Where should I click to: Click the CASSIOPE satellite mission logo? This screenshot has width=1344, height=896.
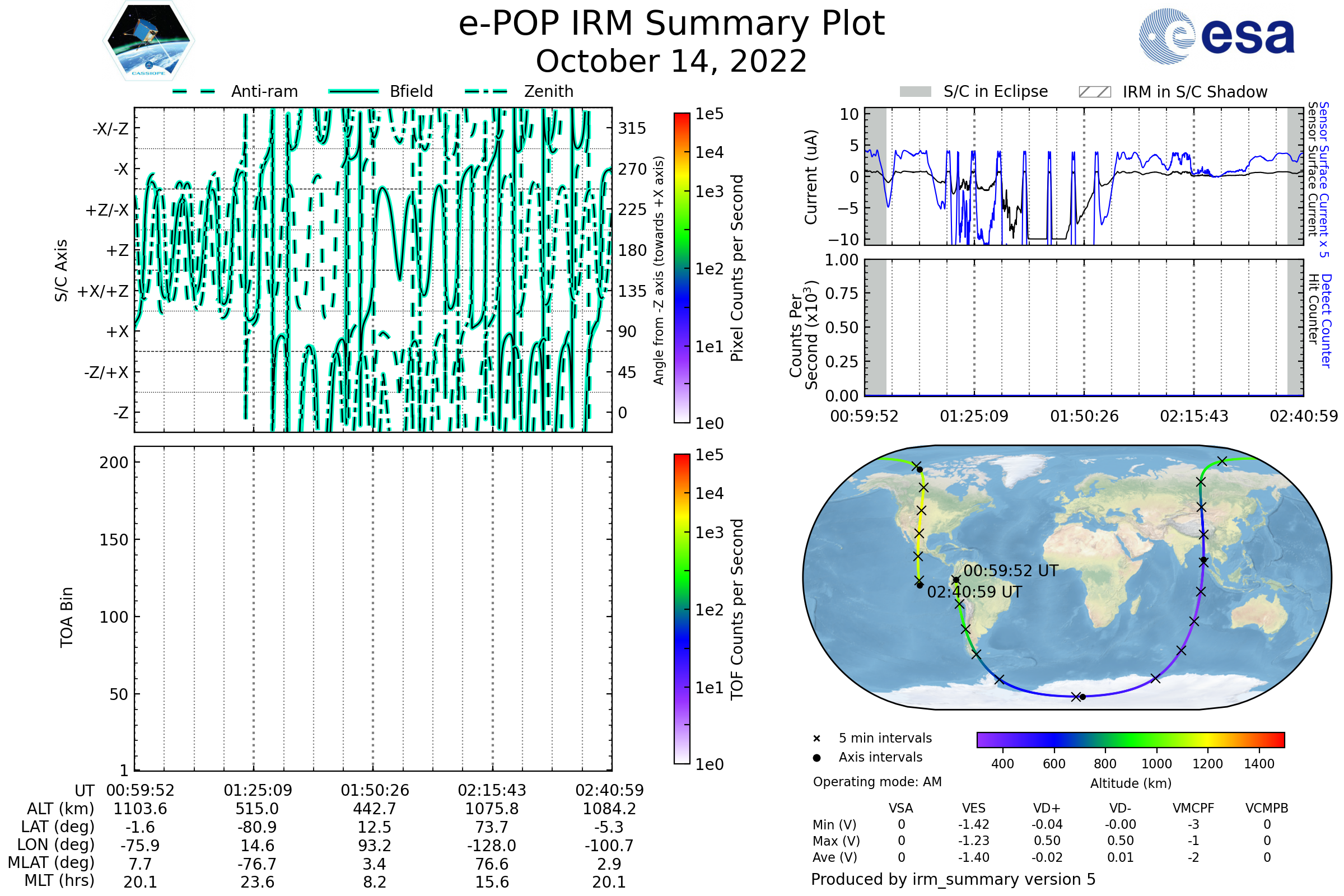[x=148, y=41]
